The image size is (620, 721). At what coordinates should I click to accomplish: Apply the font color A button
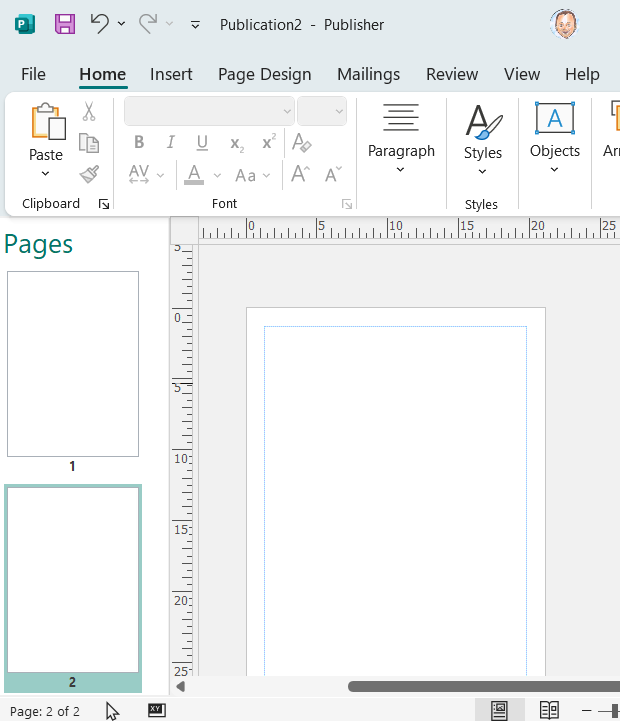tap(194, 175)
